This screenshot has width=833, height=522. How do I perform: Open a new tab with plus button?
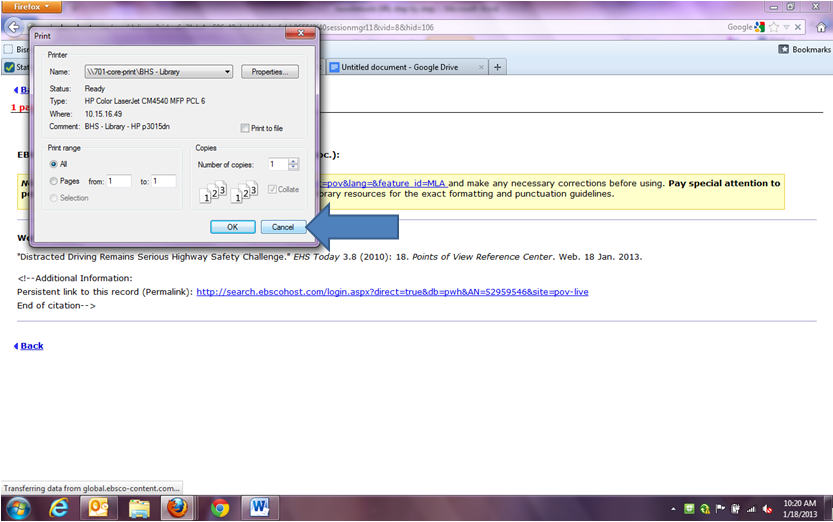click(498, 67)
